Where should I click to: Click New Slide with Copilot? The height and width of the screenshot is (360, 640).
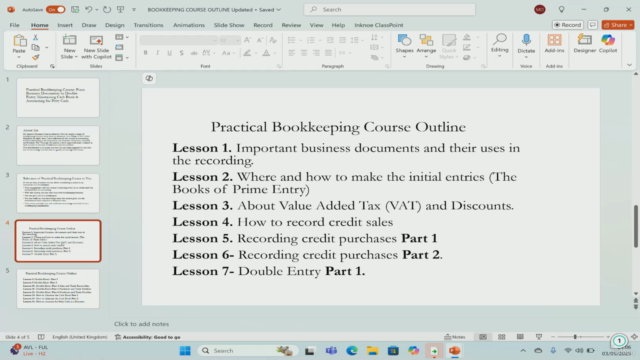96,47
